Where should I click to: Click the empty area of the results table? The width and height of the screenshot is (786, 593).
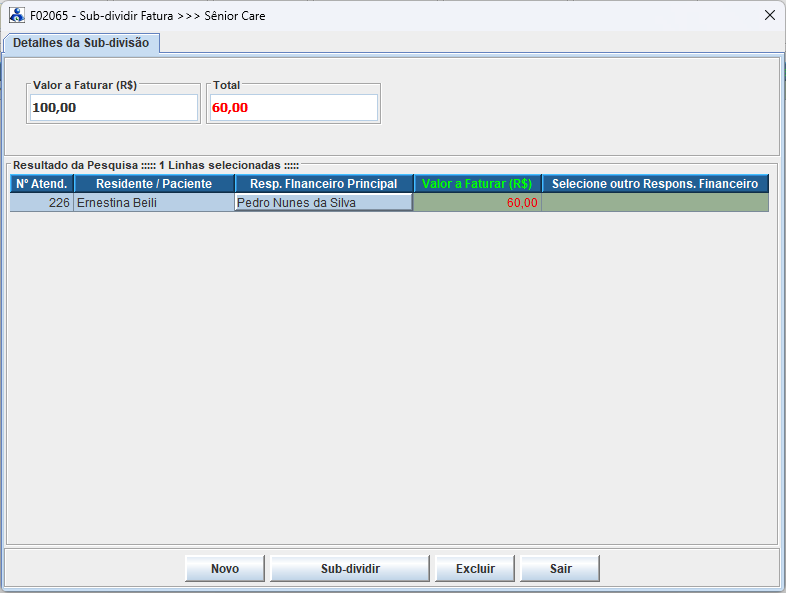point(390,380)
